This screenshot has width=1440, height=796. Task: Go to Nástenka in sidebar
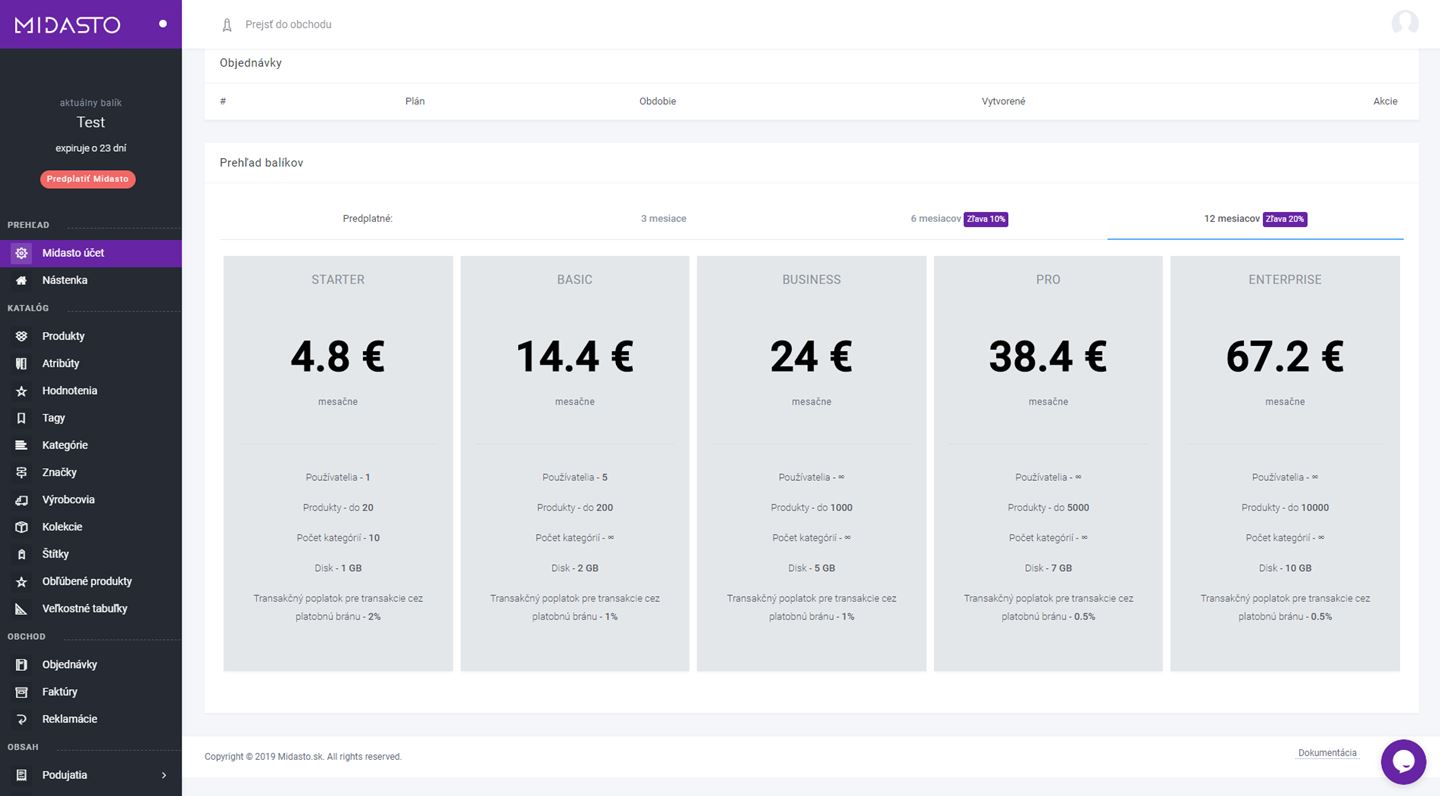click(65, 280)
